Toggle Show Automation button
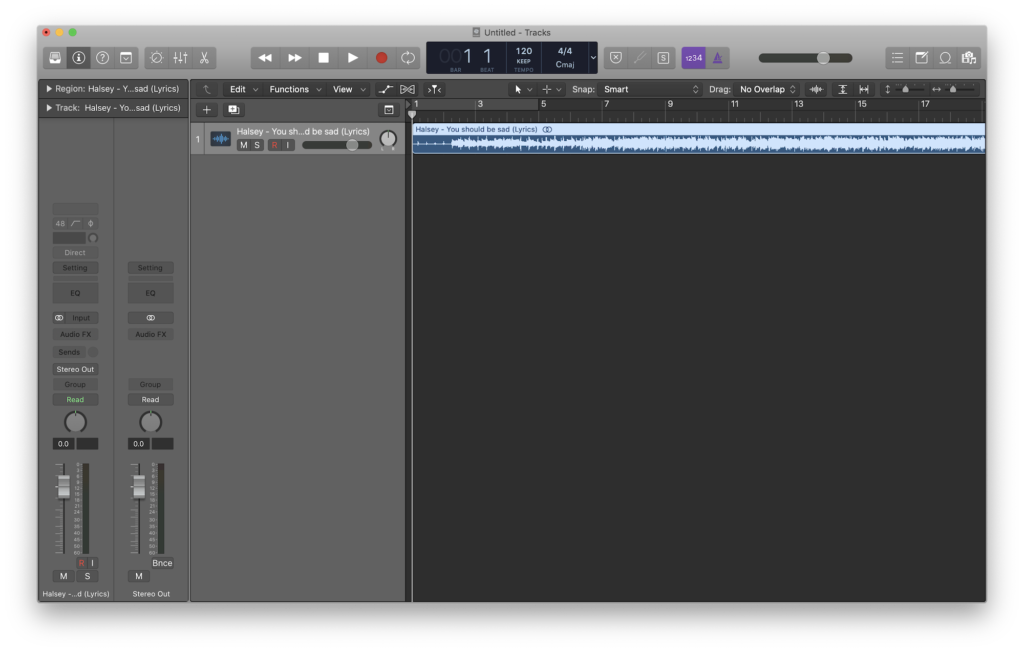Screen dimensions: 1024x652 [386, 90]
